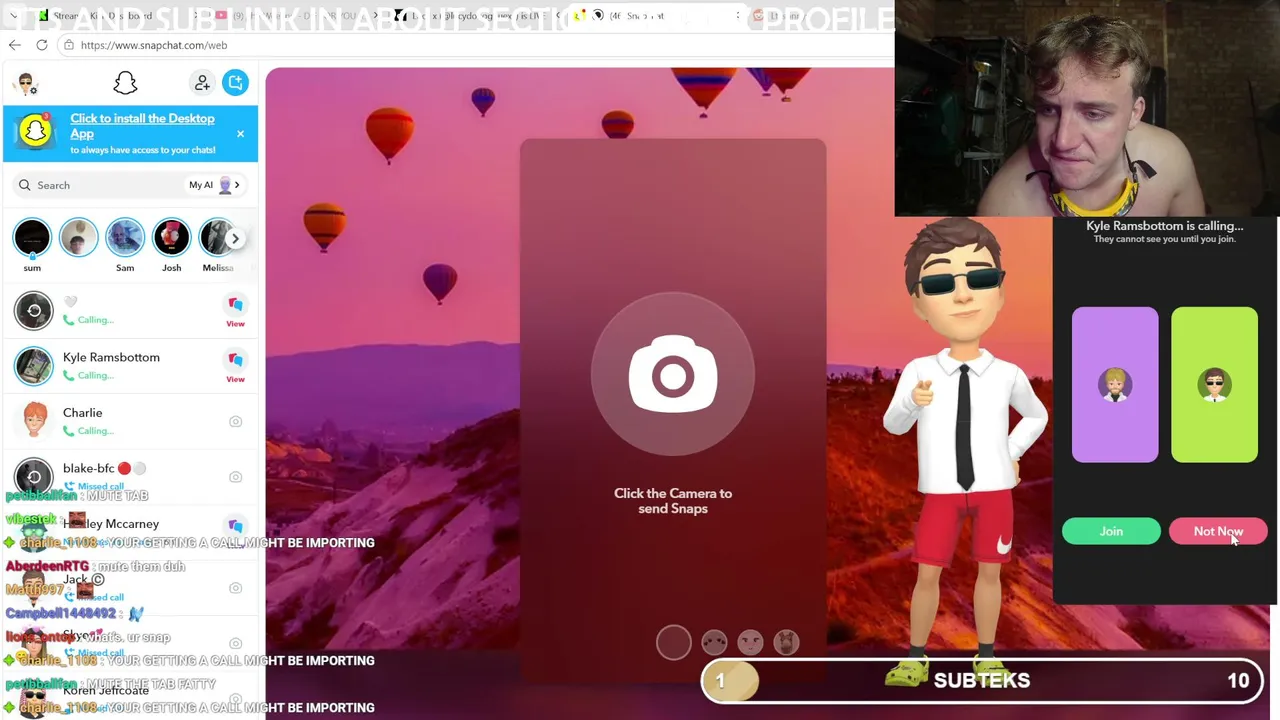
Task: Click Kyle Ramsbottom's avatar in chat list
Action: tap(34, 366)
